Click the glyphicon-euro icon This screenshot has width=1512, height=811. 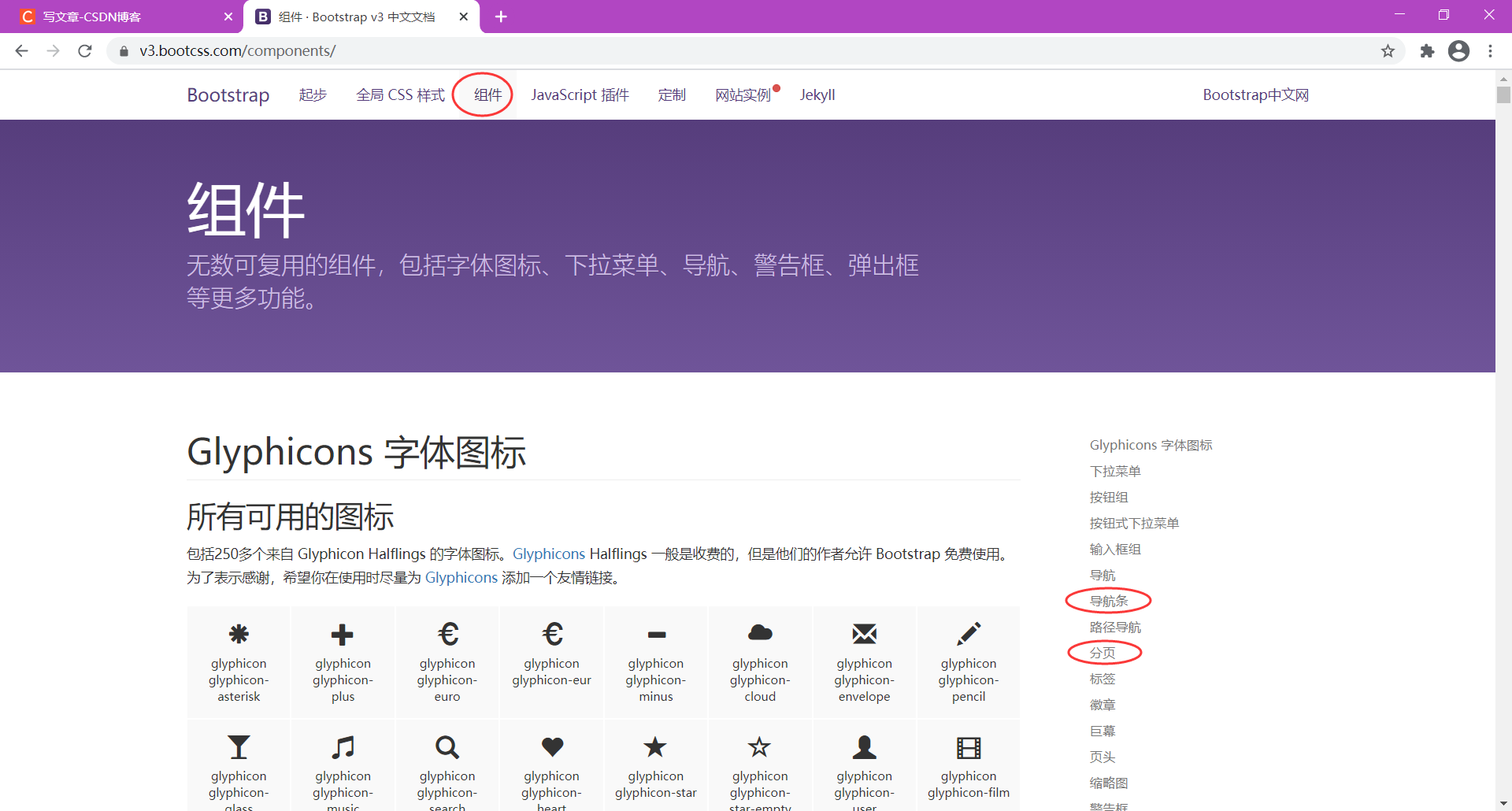(447, 634)
